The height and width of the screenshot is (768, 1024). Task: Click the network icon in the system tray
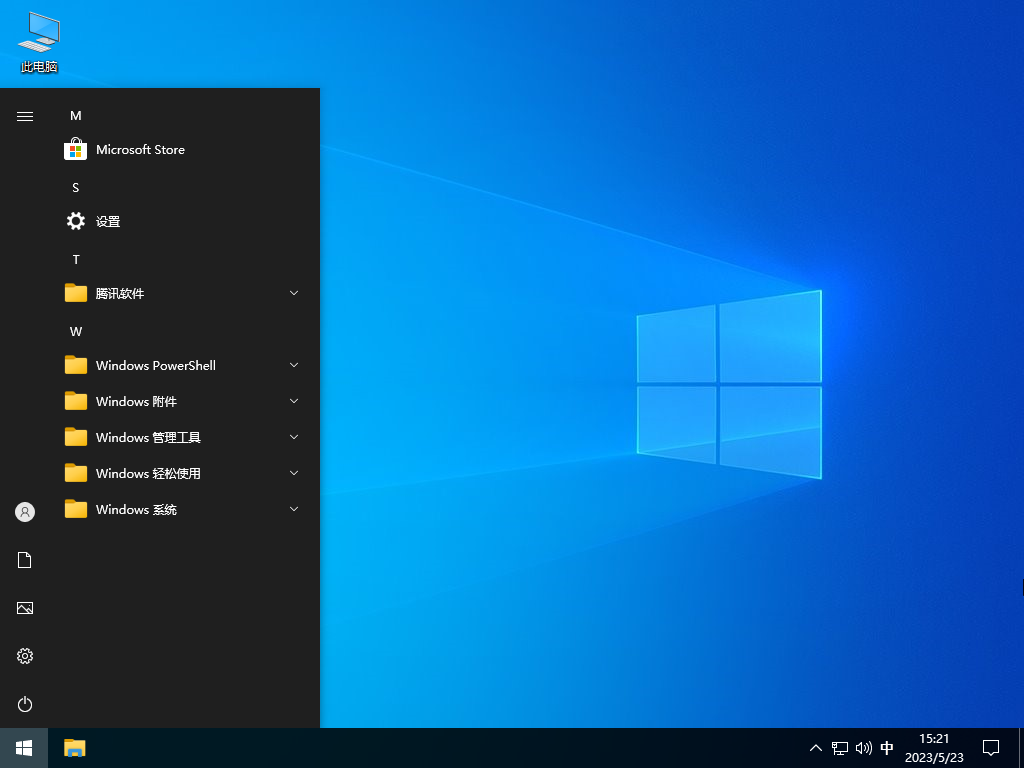tap(839, 747)
